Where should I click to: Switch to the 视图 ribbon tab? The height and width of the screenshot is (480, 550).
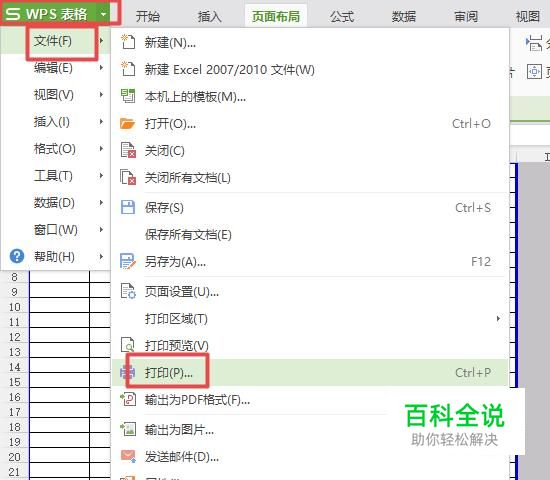tap(528, 16)
